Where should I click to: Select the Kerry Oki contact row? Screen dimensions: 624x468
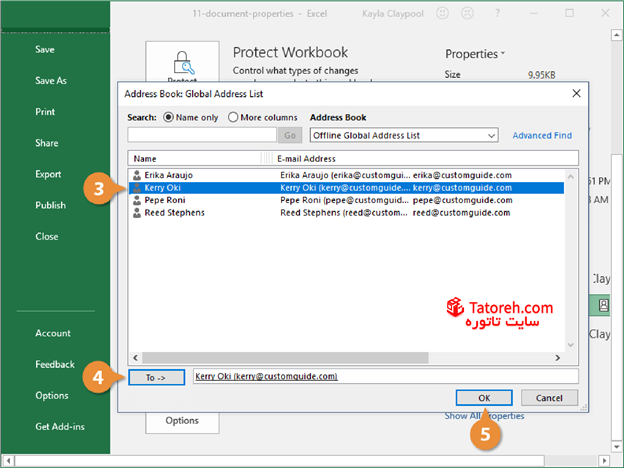coord(346,188)
